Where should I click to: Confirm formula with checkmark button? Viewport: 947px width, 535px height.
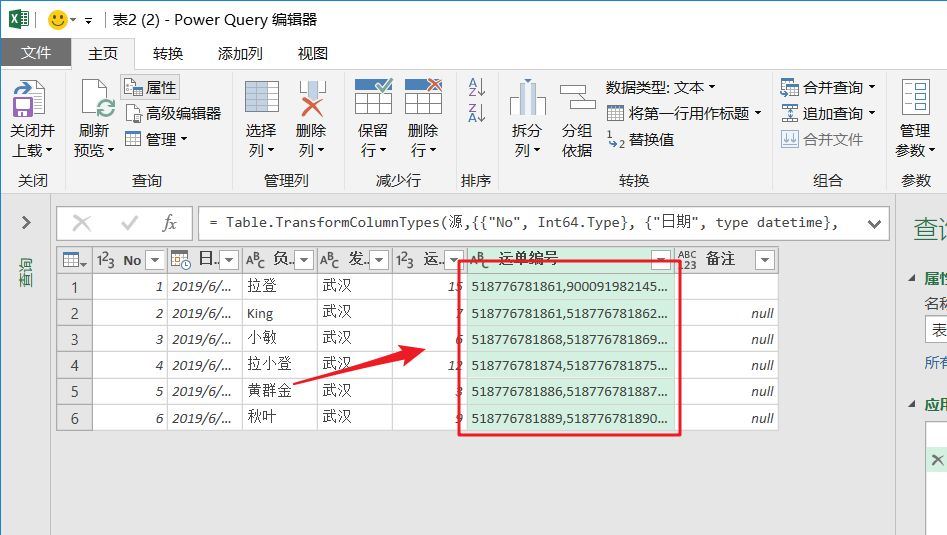click(129, 223)
